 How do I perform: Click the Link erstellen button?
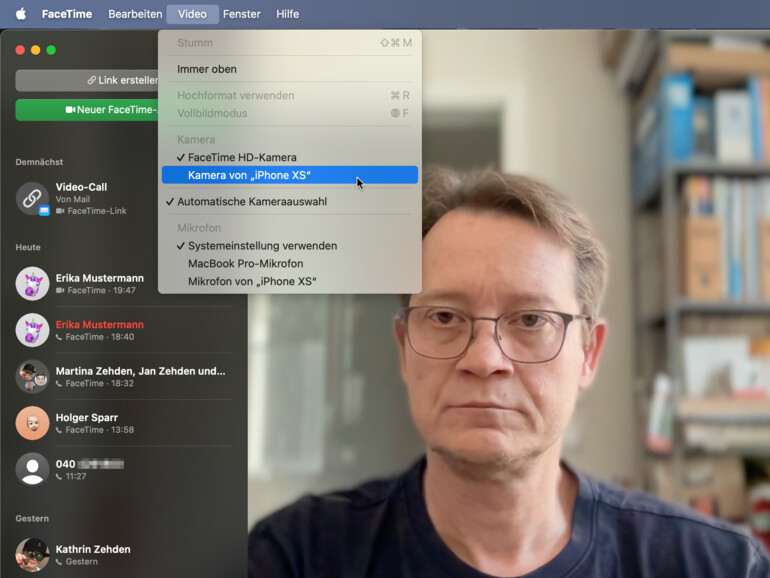coord(87,80)
